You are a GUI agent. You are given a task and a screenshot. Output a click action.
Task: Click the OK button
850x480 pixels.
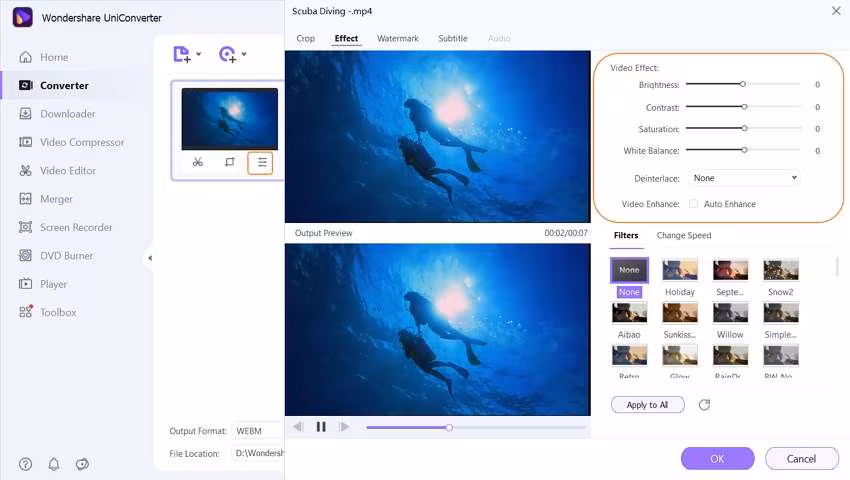point(717,459)
